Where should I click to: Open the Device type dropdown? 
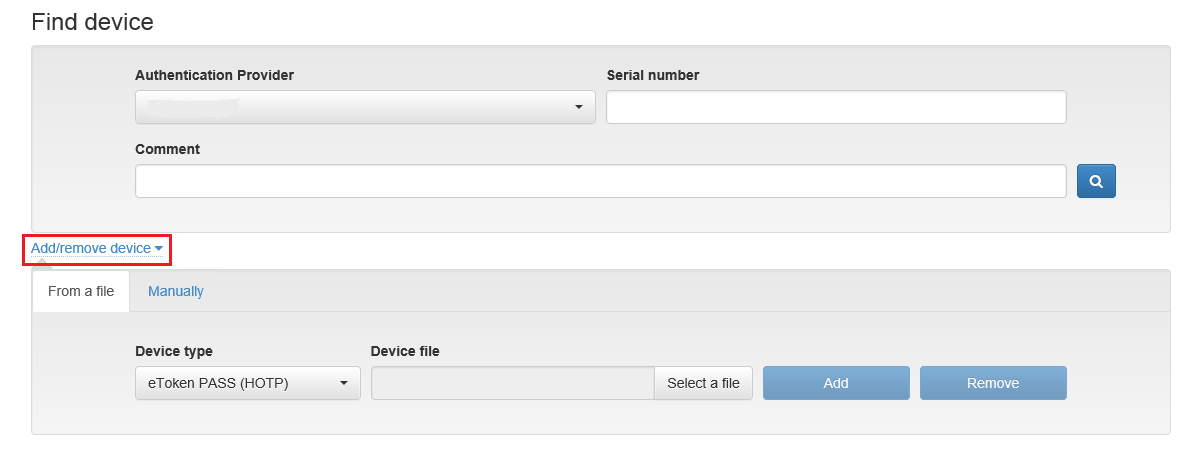coord(247,383)
